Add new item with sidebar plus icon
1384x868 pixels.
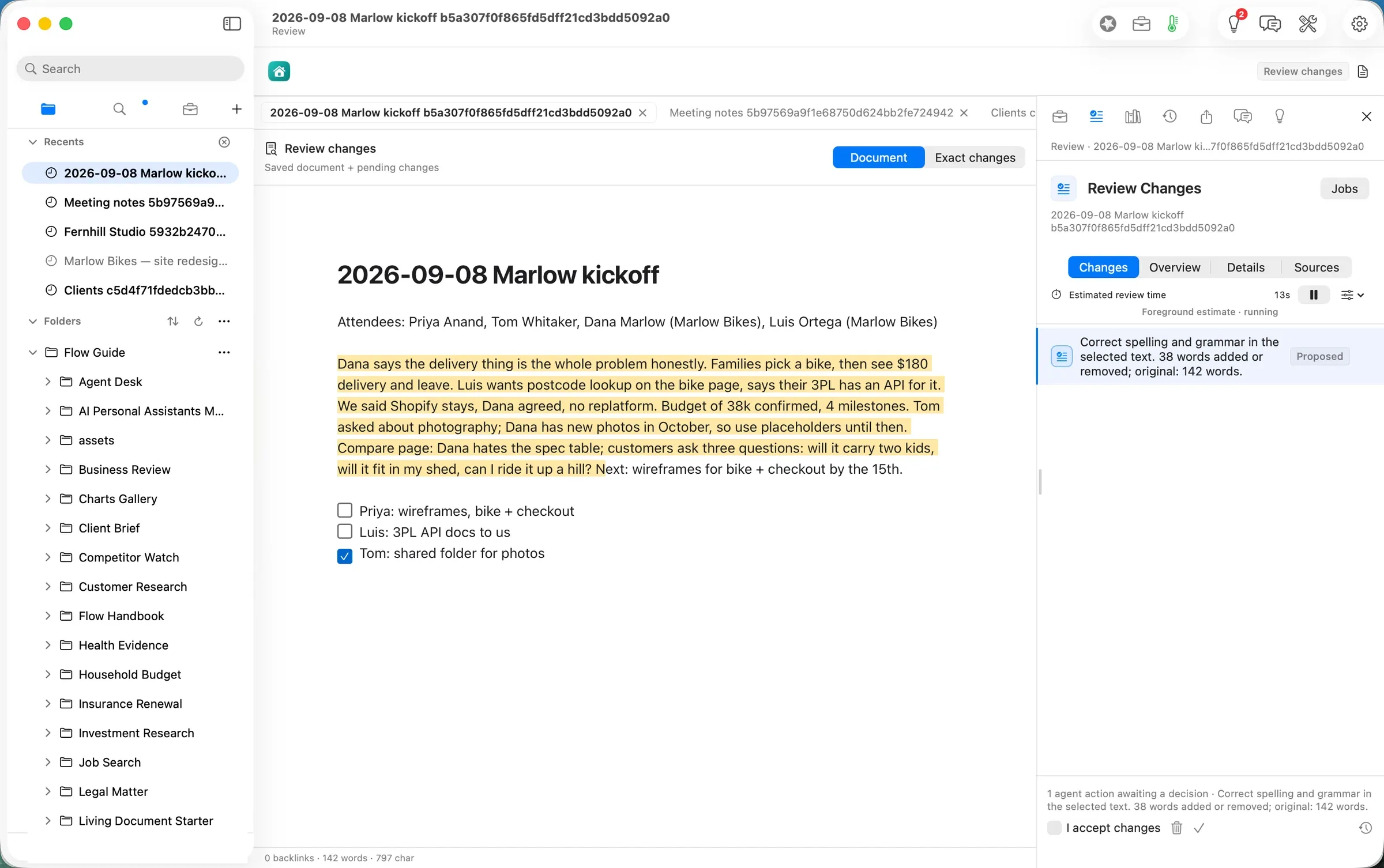coord(236,109)
